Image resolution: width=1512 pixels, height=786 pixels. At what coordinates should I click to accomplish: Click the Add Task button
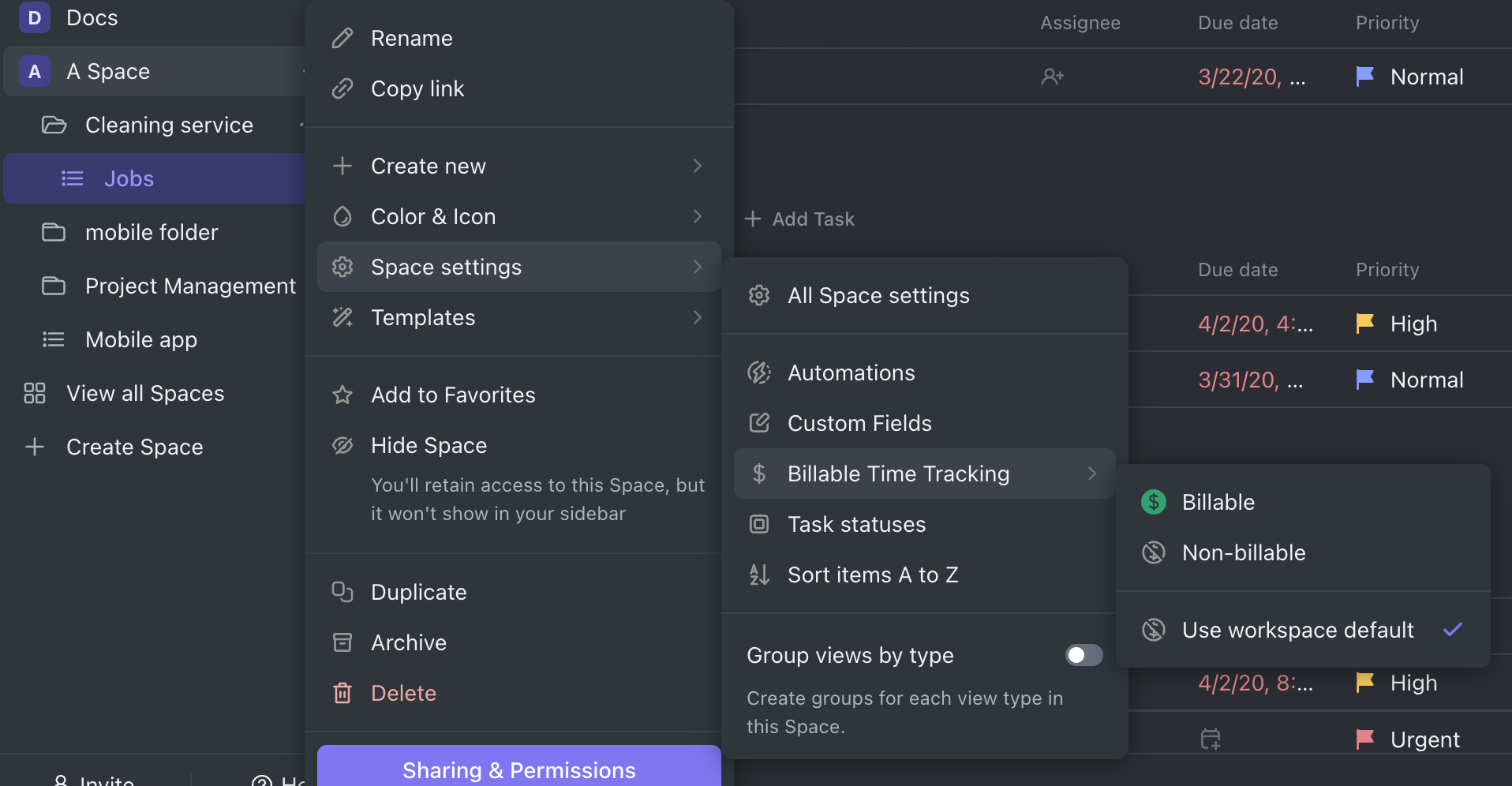(x=800, y=219)
